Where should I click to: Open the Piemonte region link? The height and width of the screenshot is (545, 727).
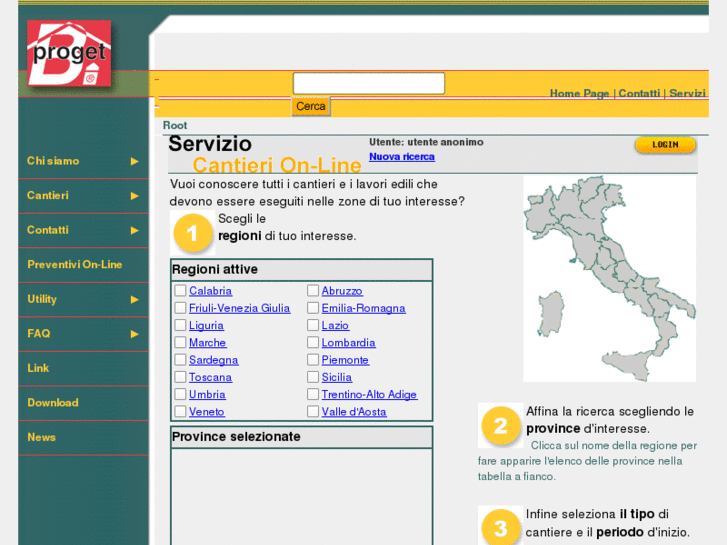pyautogui.click(x=345, y=360)
